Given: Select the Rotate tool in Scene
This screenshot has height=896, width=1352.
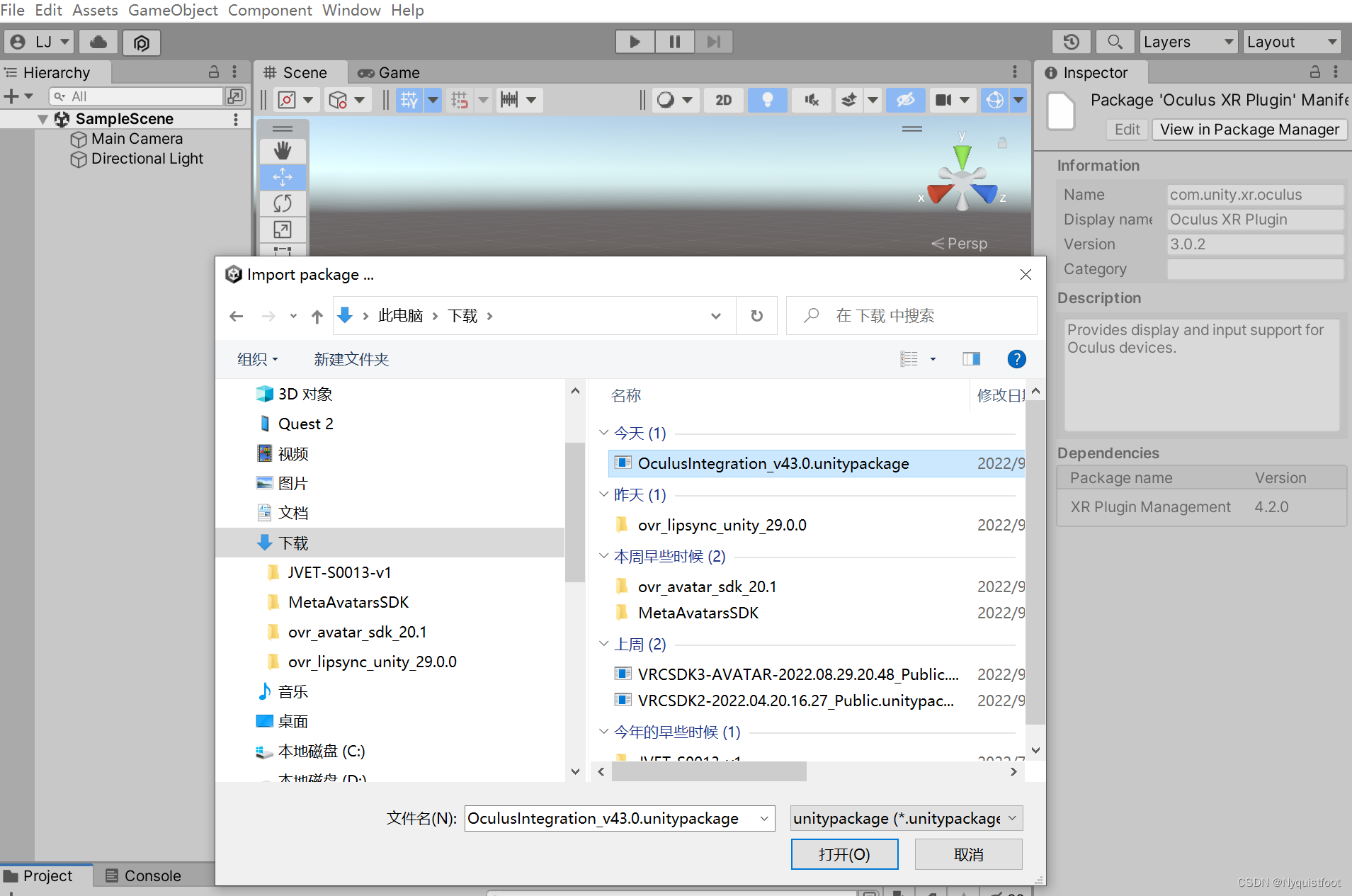Looking at the screenshot, I should tap(283, 203).
